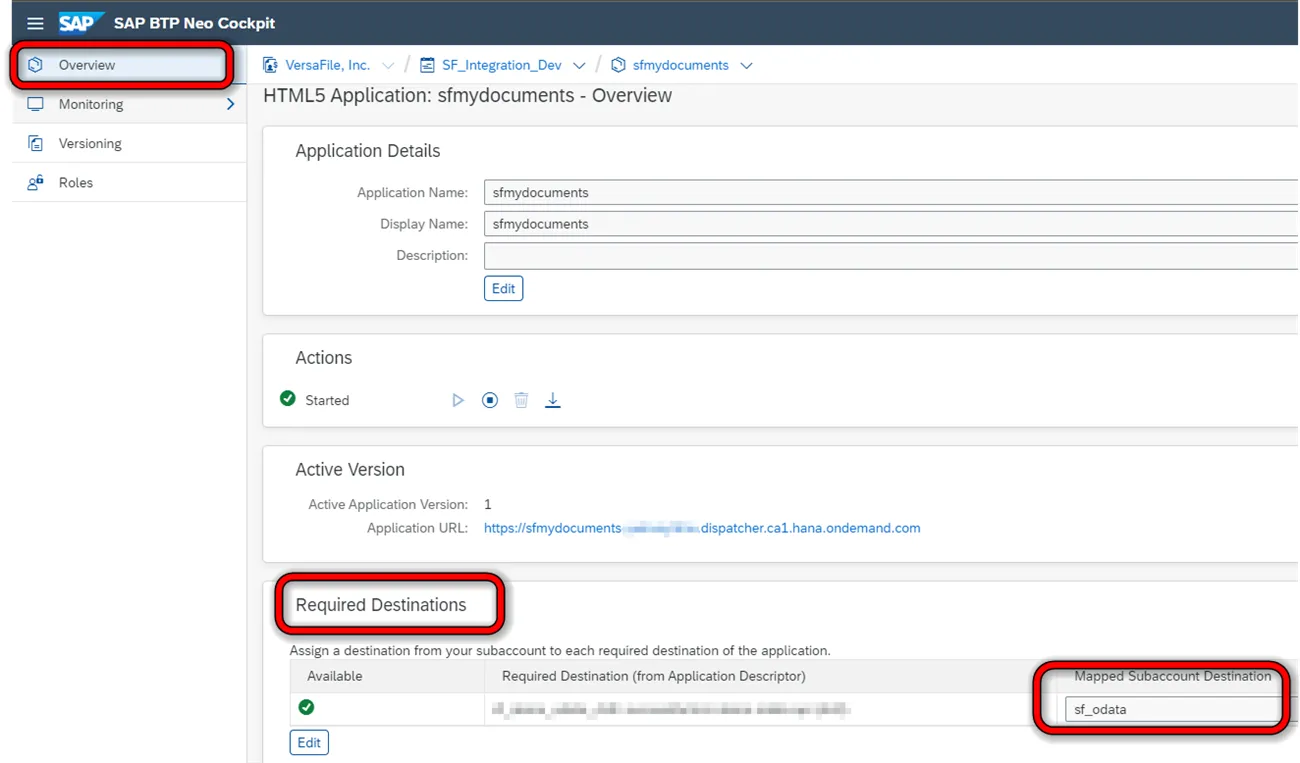The image size is (1300, 763).
Task: Open the hamburger navigation menu
Action: tap(35, 23)
